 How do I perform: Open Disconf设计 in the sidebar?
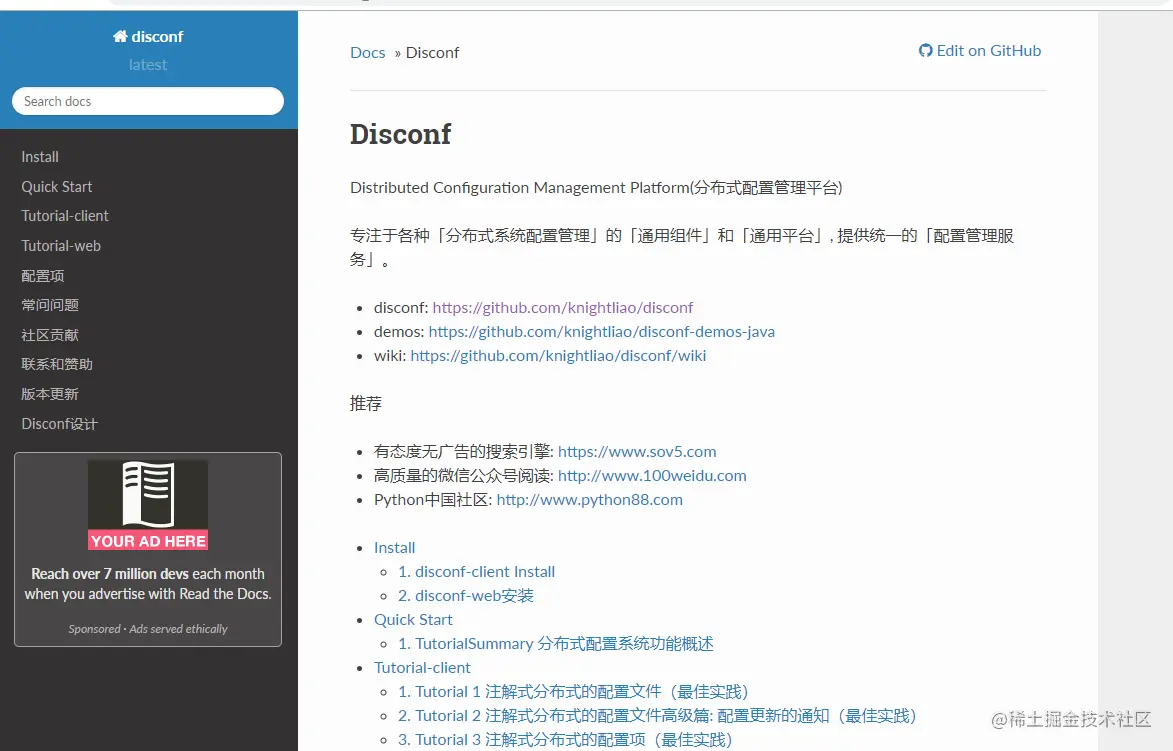tap(60, 424)
